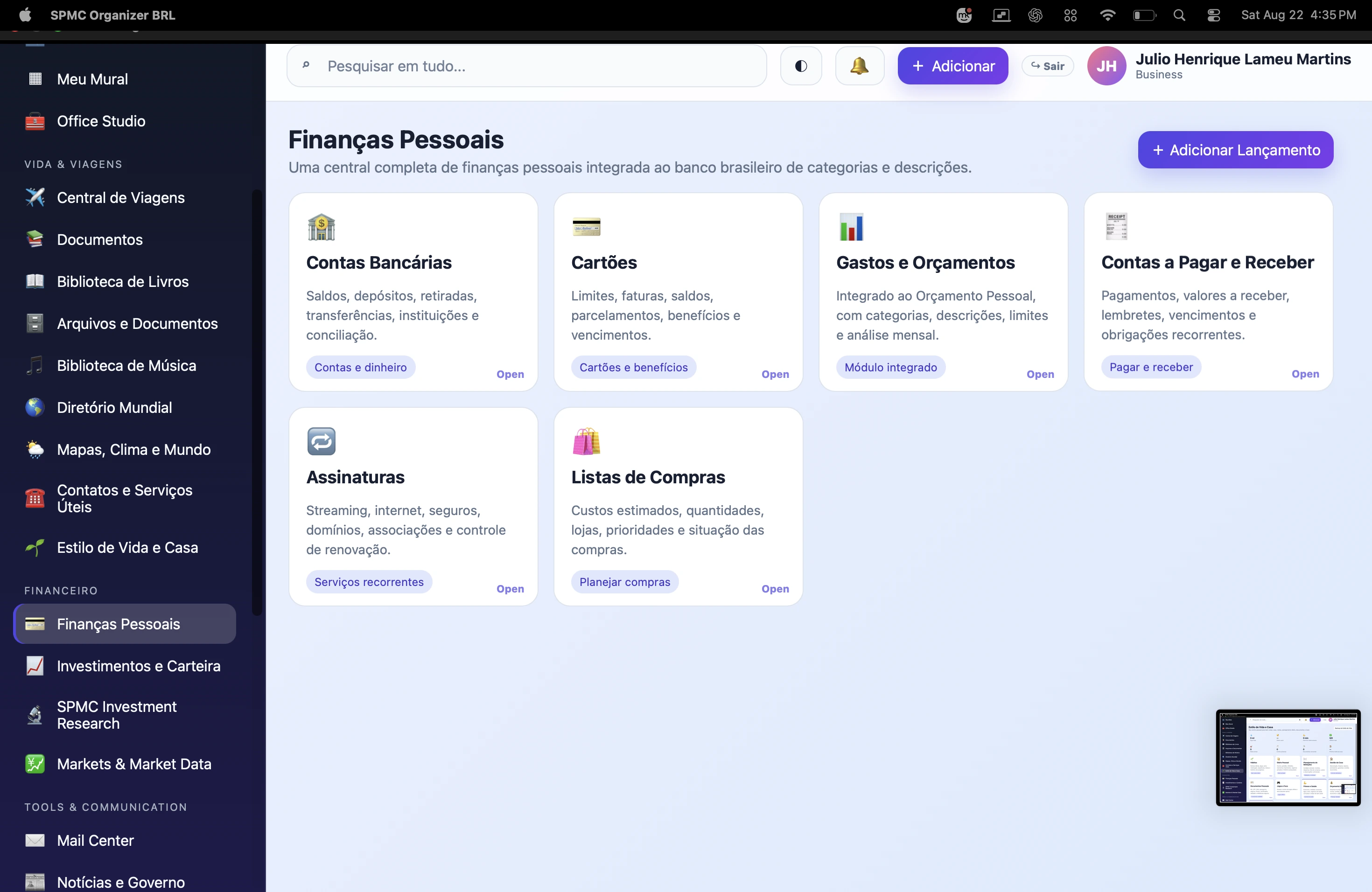Viewport: 1372px width, 892px height.
Task: Open Office Studio from the sidebar
Action: [125, 121]
